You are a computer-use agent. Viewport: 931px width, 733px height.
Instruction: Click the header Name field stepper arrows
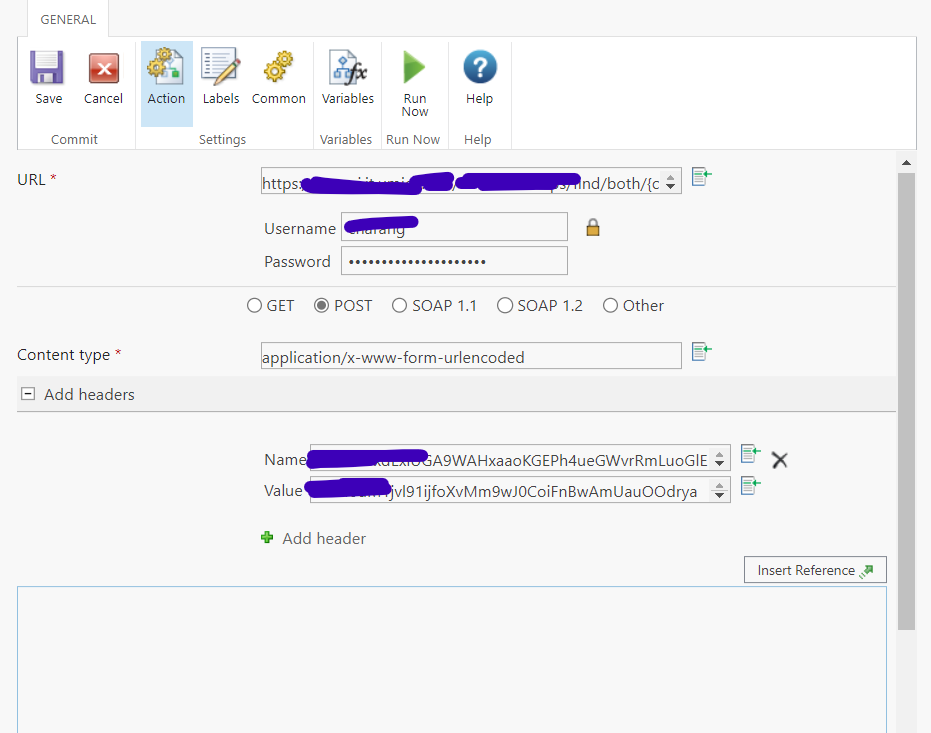point(719,459)
